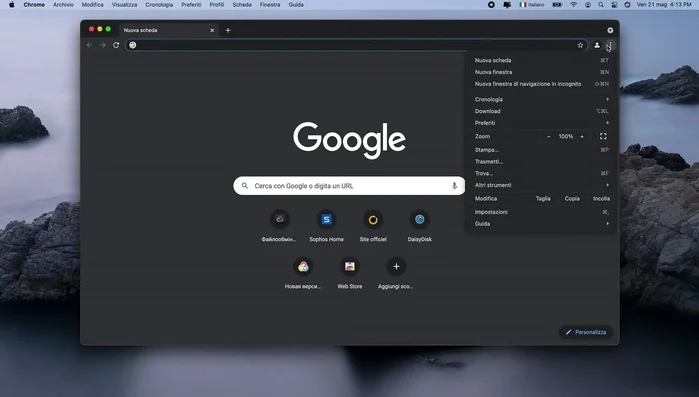Click Copia in the Modifica row
This screenshot has width=699, height=397.
point(572,199)
